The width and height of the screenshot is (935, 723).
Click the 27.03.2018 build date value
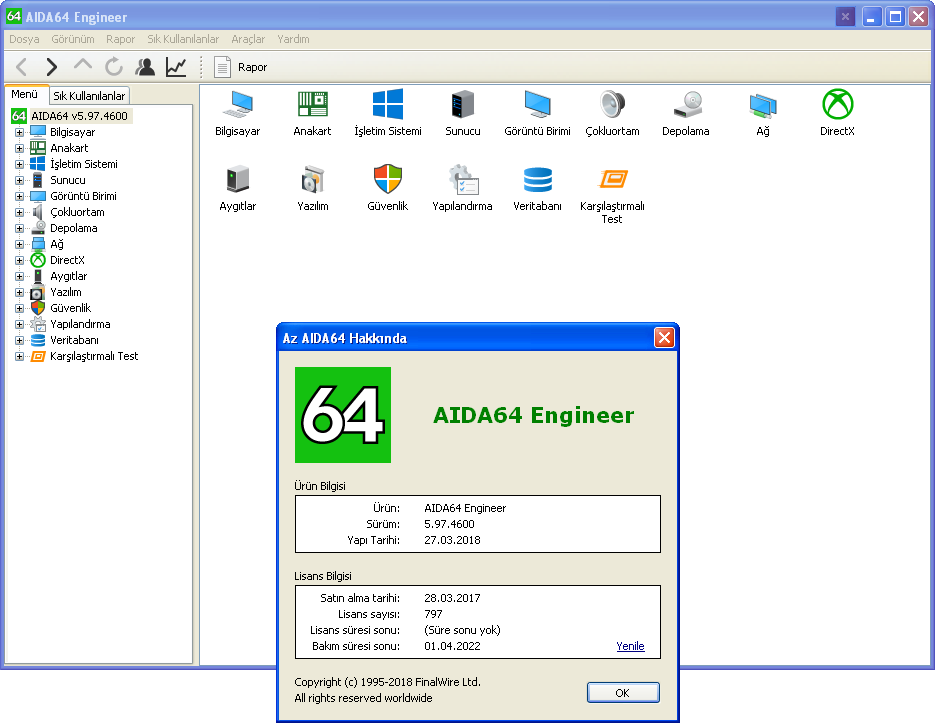(453, 540)
